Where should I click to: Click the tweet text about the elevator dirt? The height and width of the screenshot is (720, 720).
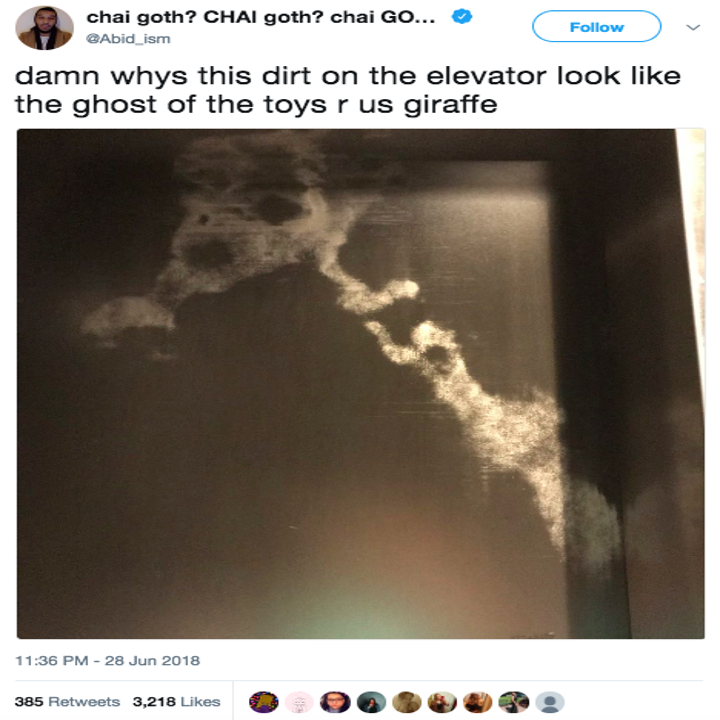pos(348,90)
